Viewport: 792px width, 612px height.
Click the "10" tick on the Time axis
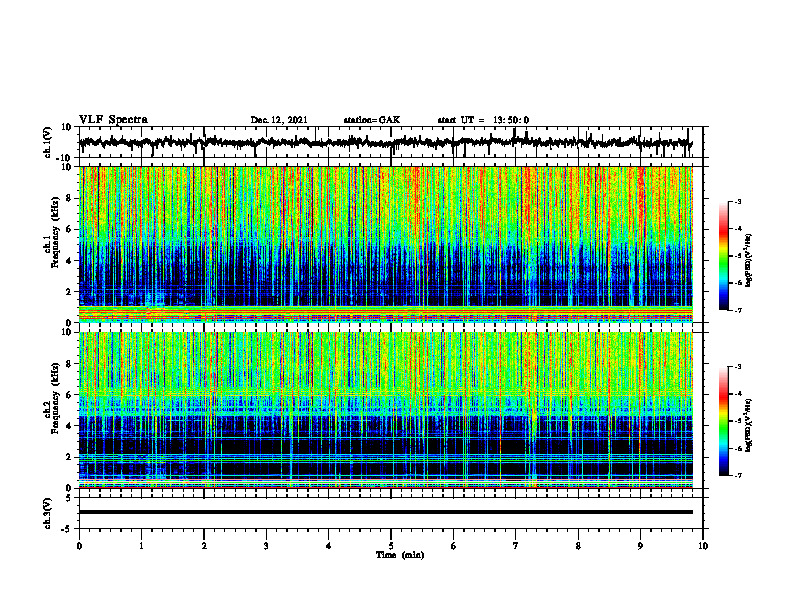703,546
